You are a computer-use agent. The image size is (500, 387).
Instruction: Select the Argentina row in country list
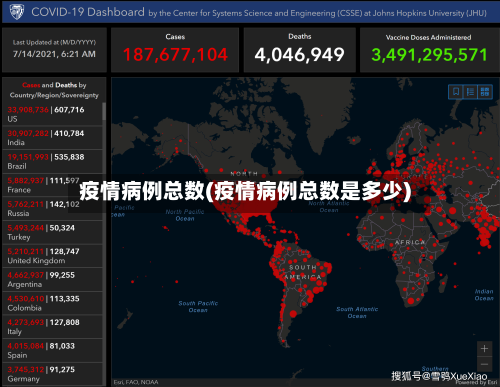coord(52,280)
